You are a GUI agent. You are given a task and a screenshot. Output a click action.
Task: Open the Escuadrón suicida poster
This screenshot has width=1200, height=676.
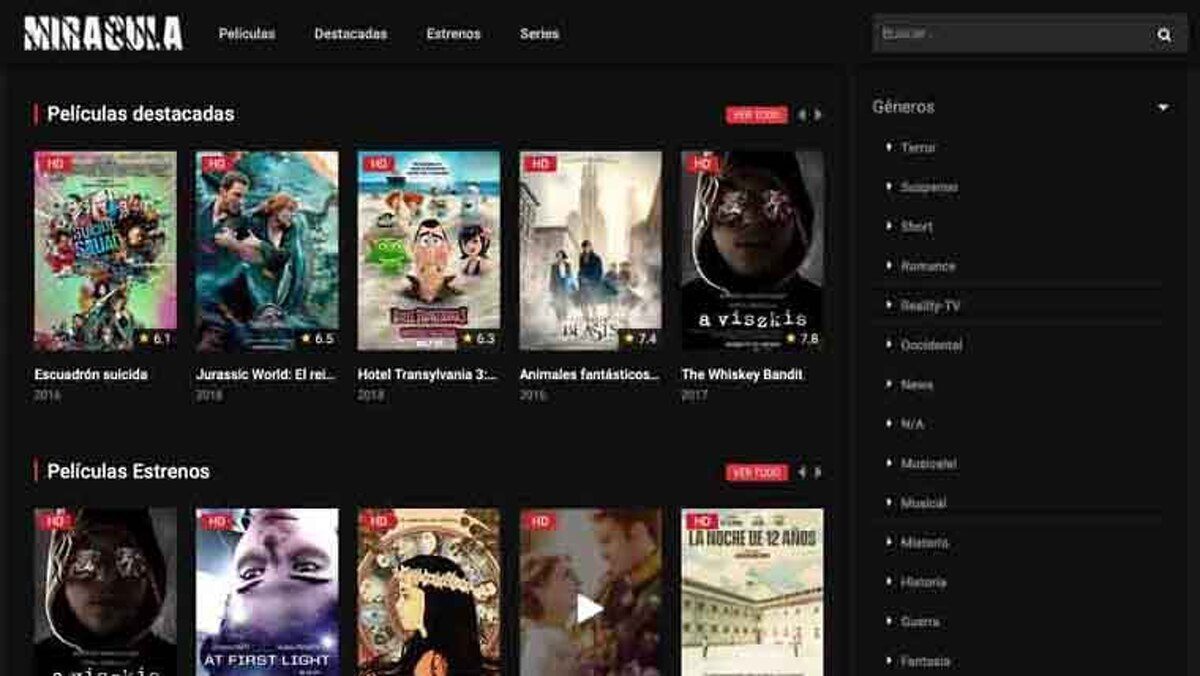(105, 250)
